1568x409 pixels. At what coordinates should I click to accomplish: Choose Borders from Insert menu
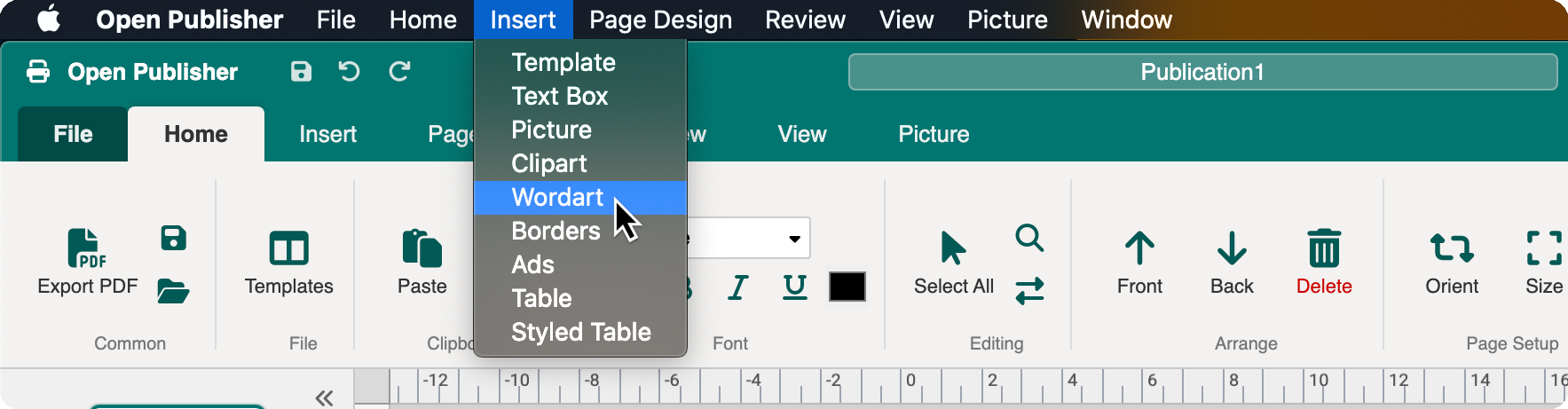(580, 231)
